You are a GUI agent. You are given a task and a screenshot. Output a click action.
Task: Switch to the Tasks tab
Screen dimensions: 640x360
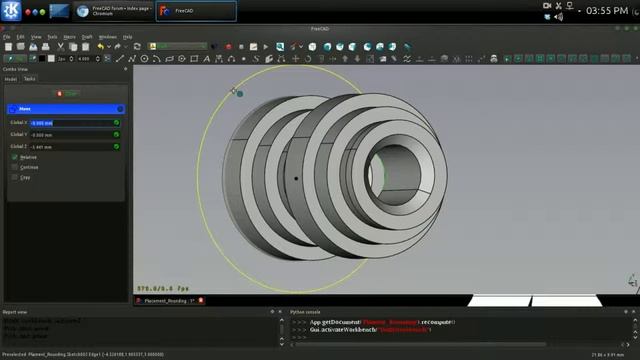tap(29, 79)
